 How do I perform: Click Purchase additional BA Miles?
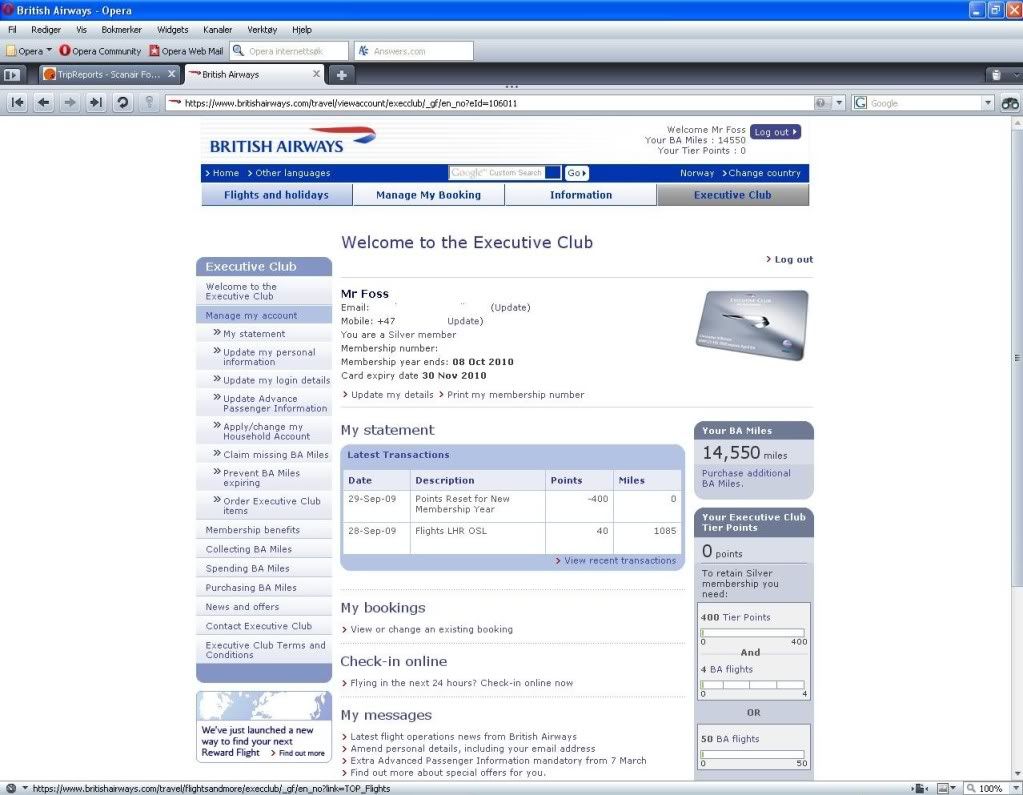tap(746, 478)
